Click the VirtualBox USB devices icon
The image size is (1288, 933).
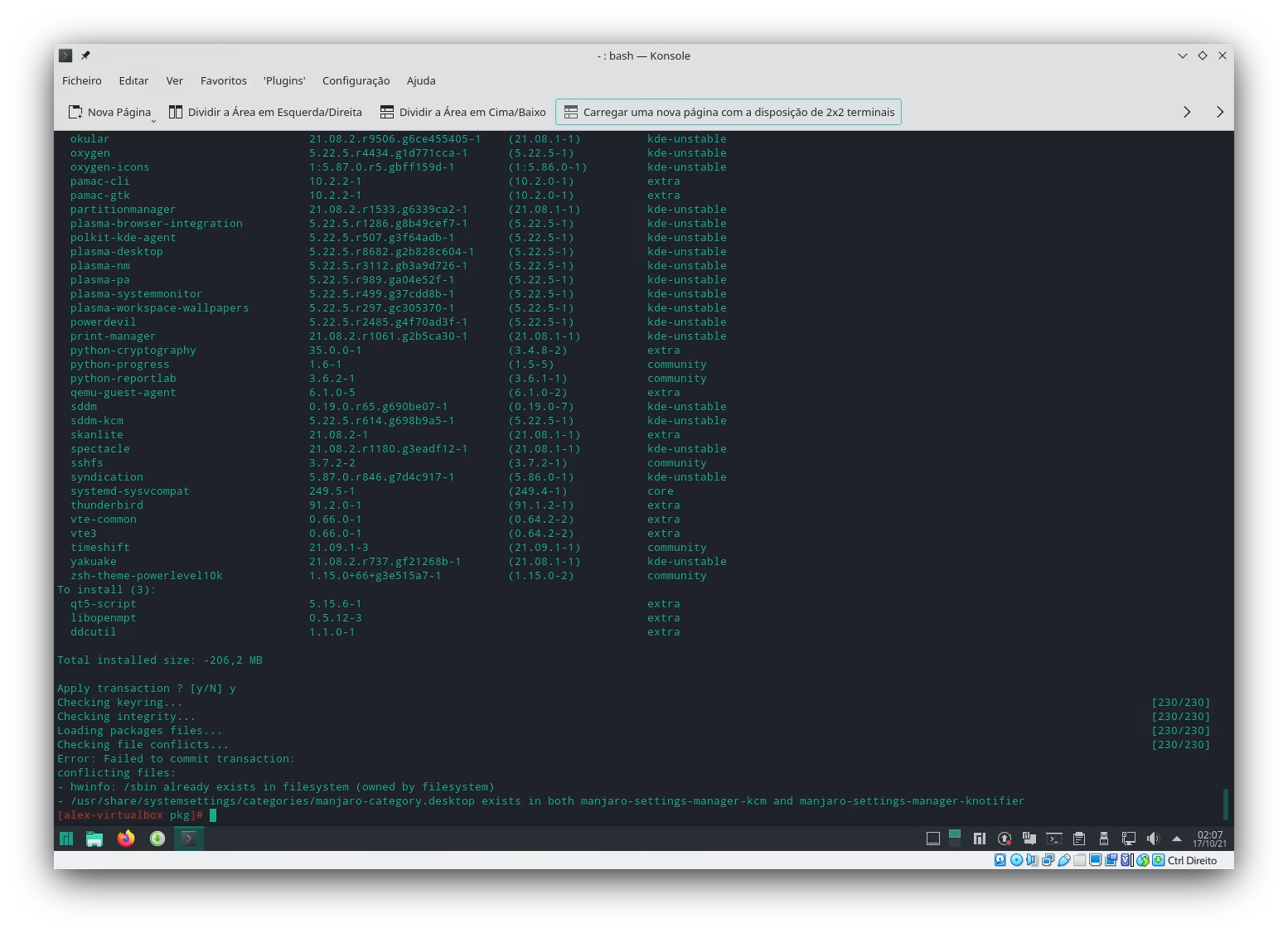(1063, 860)
